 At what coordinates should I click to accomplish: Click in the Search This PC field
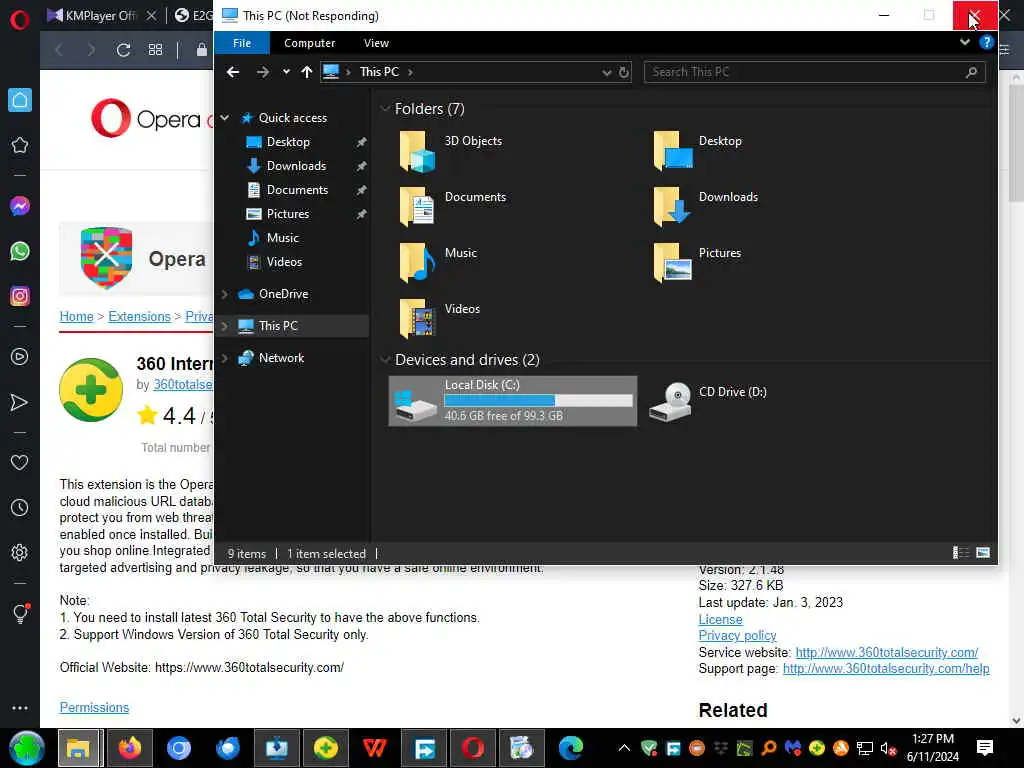pos(814,72)
